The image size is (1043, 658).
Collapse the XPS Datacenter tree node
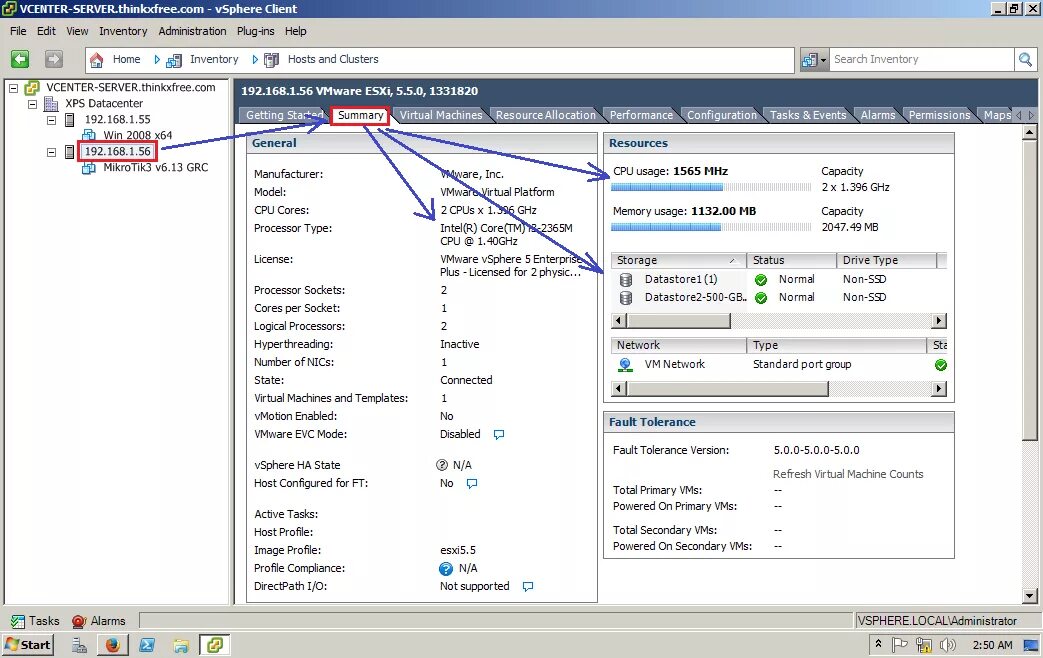32,104
